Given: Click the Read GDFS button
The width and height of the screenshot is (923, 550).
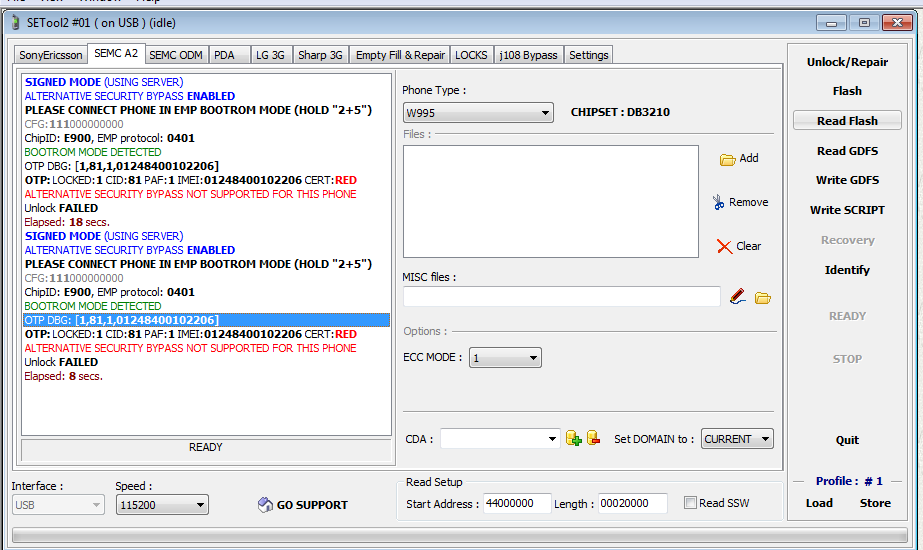Looking at the screenshot, I should pos(847,151).
